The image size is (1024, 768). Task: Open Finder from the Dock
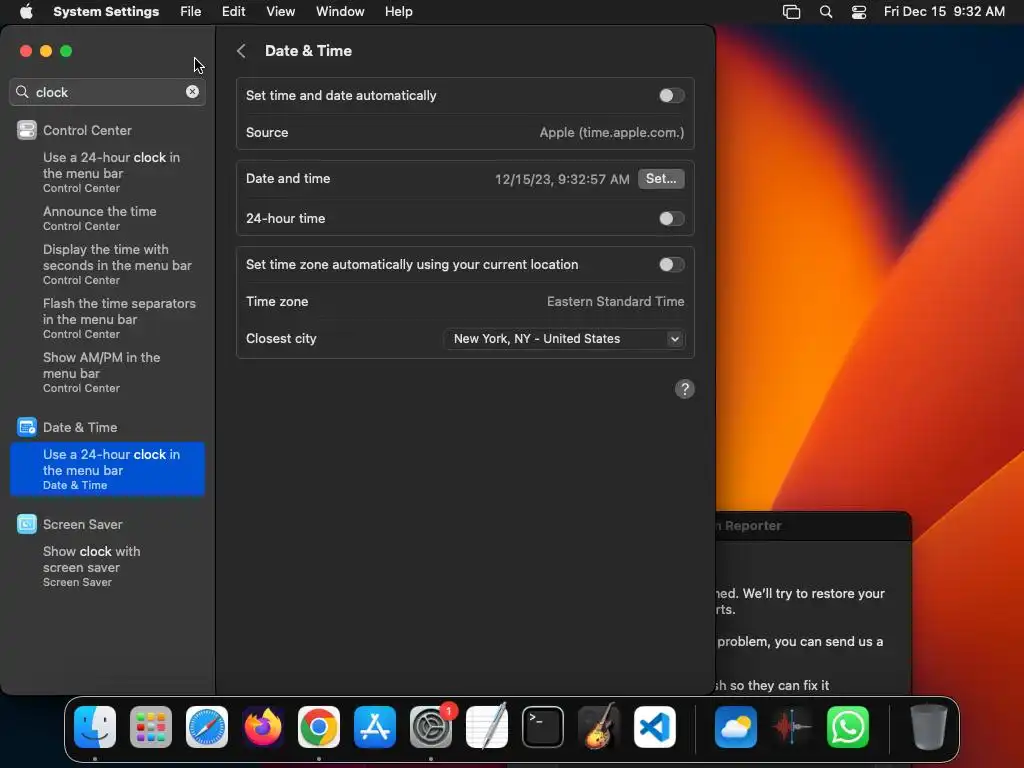[x=95, y=727]
